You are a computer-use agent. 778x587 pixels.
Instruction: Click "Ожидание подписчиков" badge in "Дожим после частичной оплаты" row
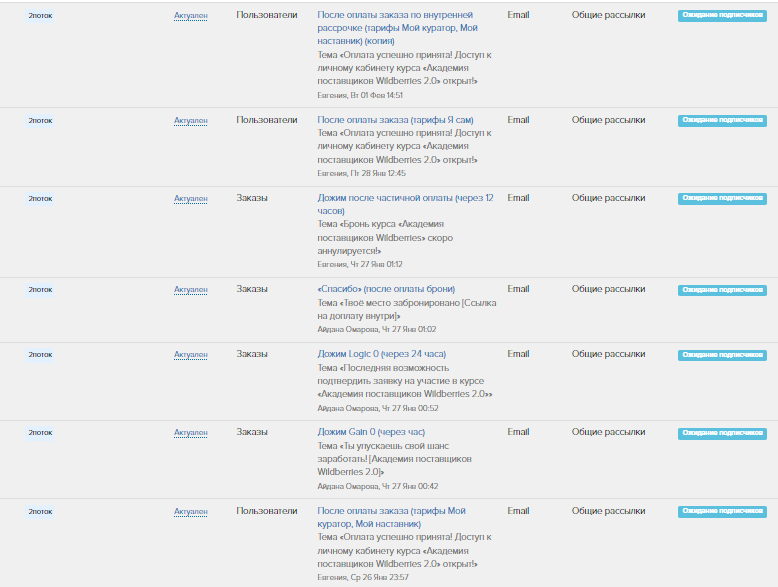(722, 199)
